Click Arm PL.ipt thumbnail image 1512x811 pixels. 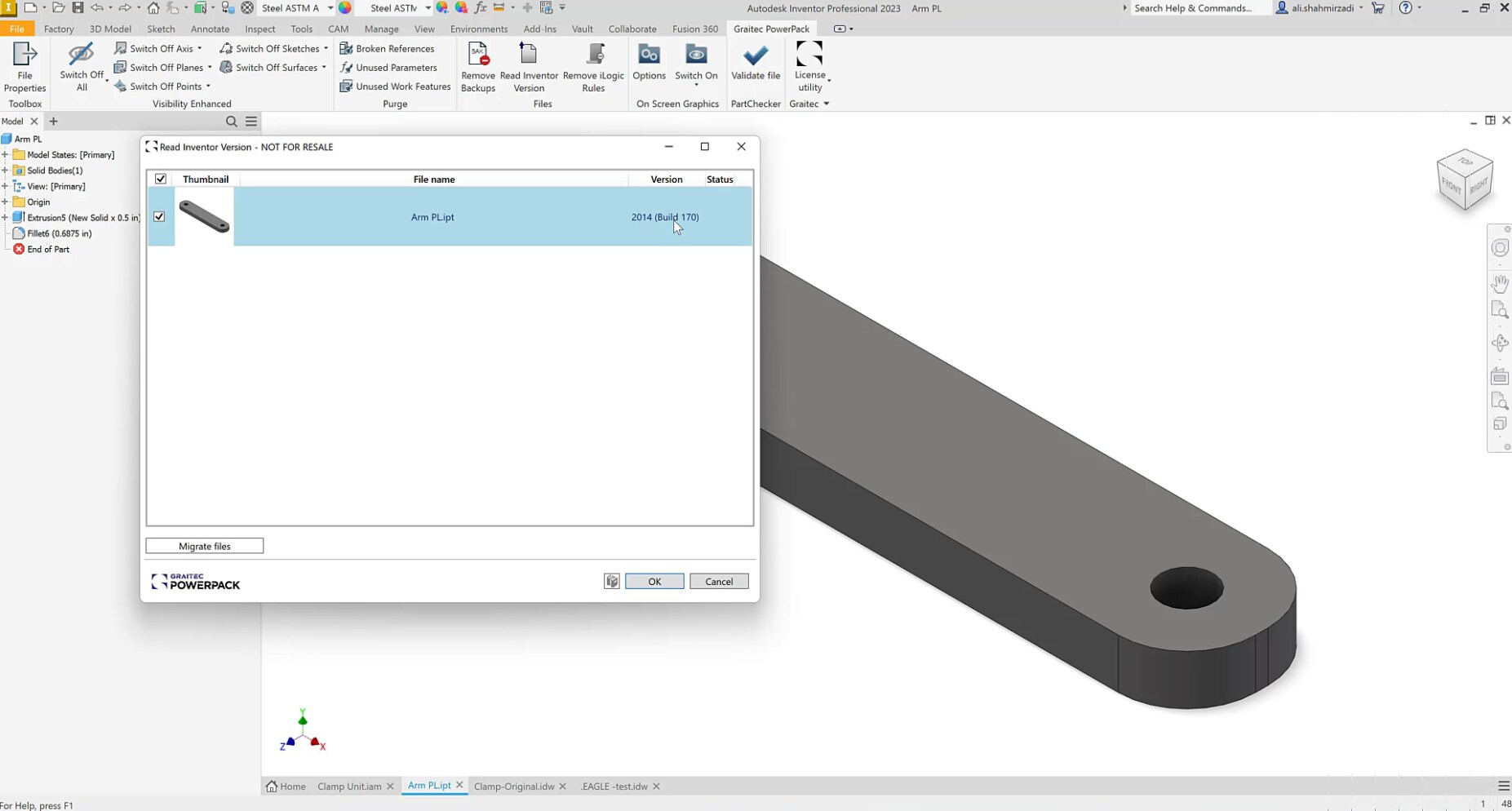tap(204, 216)
